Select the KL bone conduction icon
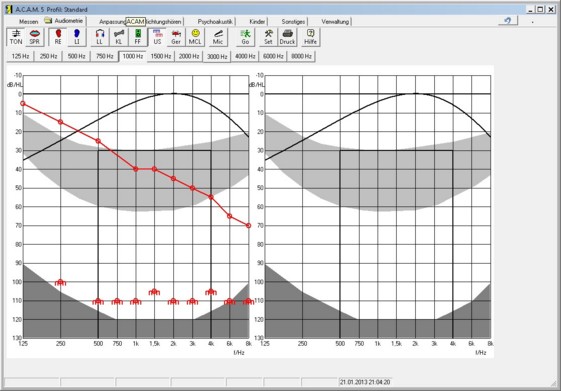Image resolution: width=561 pixels, height=391 pixels. pyautogui.click(x=119, y=37)
